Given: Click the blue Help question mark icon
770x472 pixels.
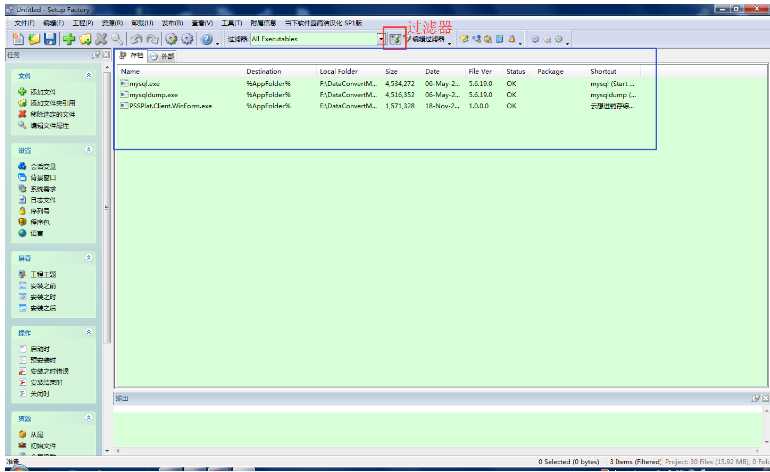Looking at the screenshot, I should pos(207,39).
